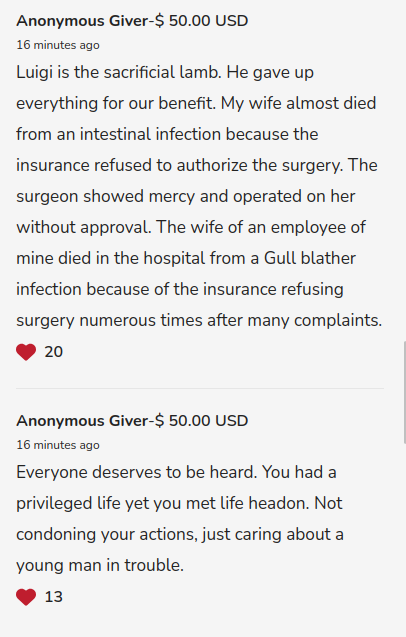Click the red heart beside 13
Image resolution: width=406 pixels, height=637 pixels.
coord(26,597)
